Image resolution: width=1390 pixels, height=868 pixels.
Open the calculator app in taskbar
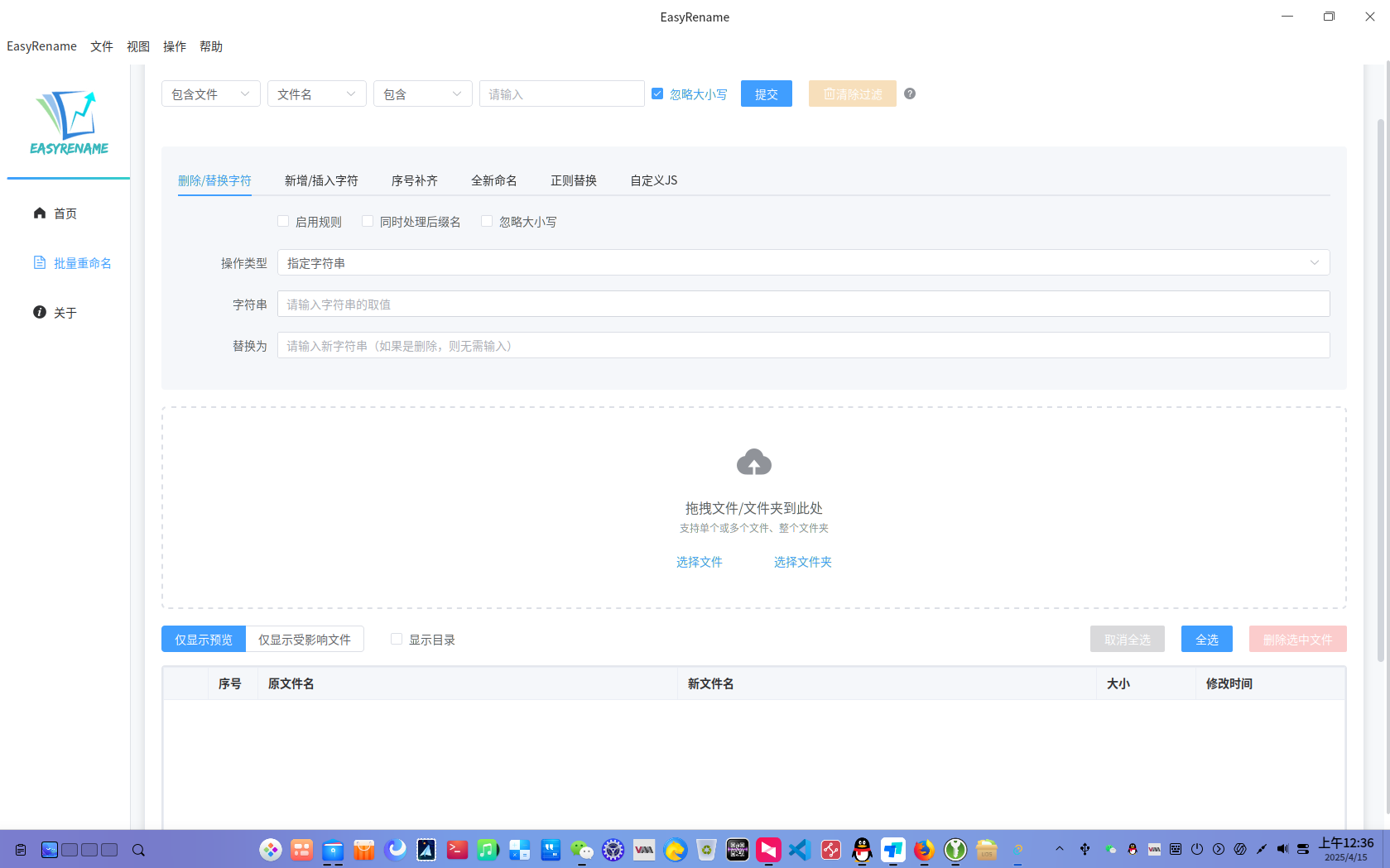[x=519, y=850]
